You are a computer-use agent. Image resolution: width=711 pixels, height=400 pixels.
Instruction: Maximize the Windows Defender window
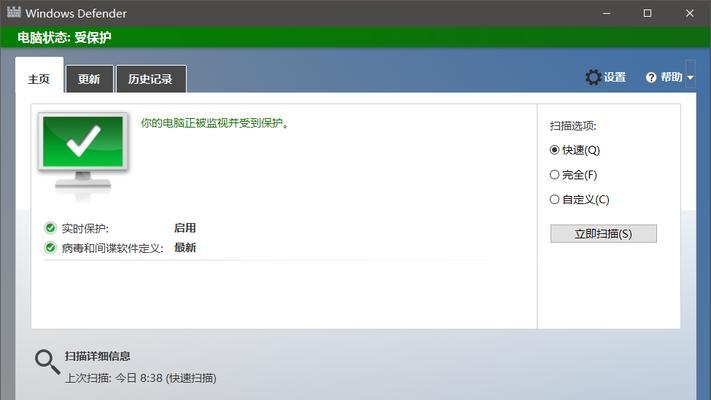click(648, 13)
